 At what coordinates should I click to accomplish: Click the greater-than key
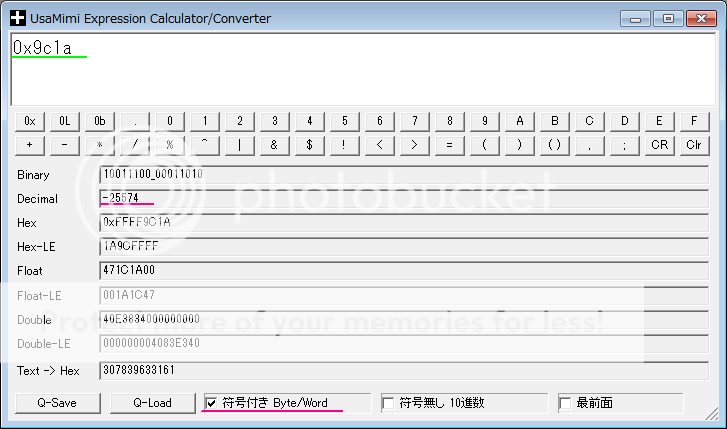point(415,145)
